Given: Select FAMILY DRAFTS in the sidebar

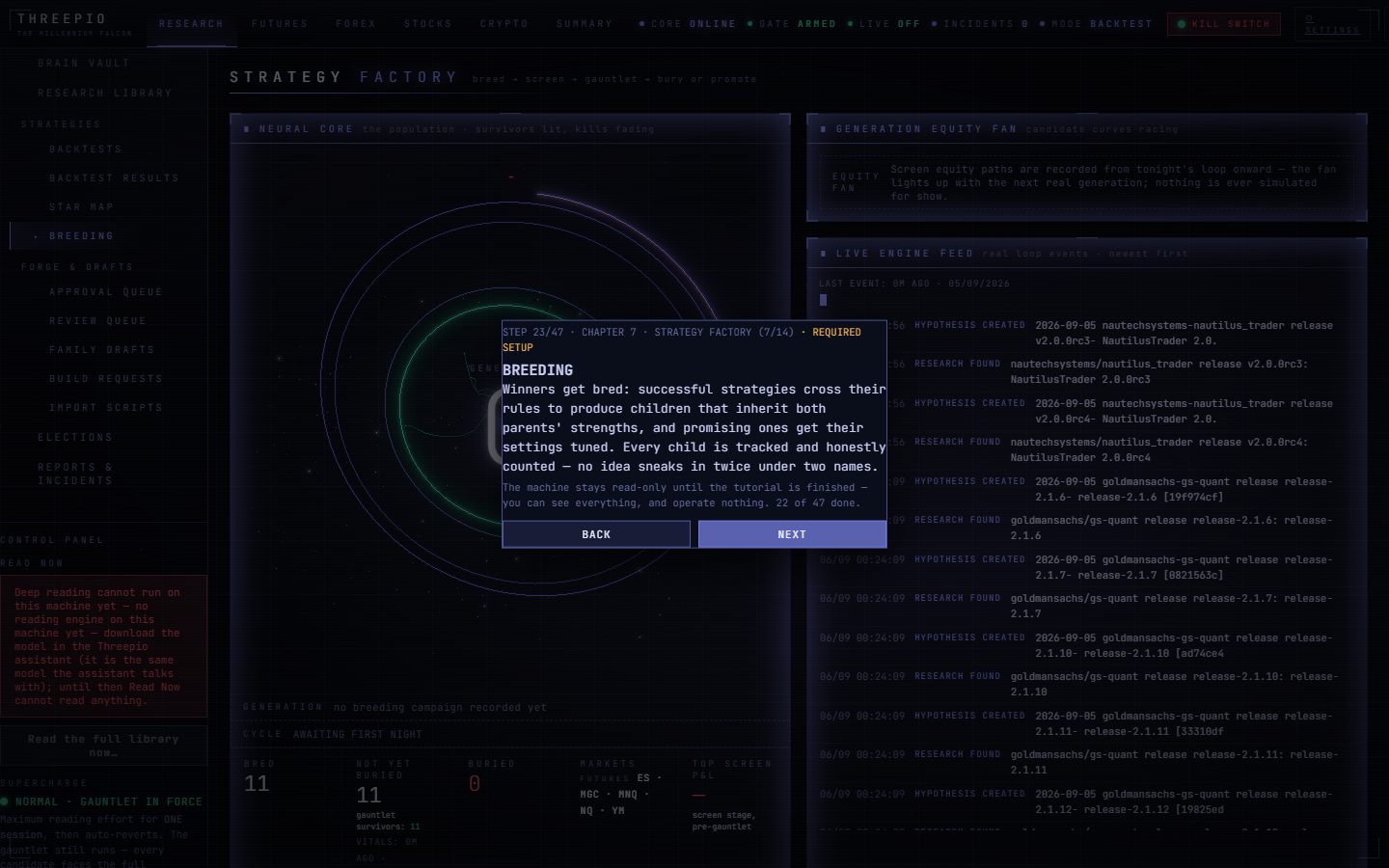Looking at the screenshot, I should point(102,350).
